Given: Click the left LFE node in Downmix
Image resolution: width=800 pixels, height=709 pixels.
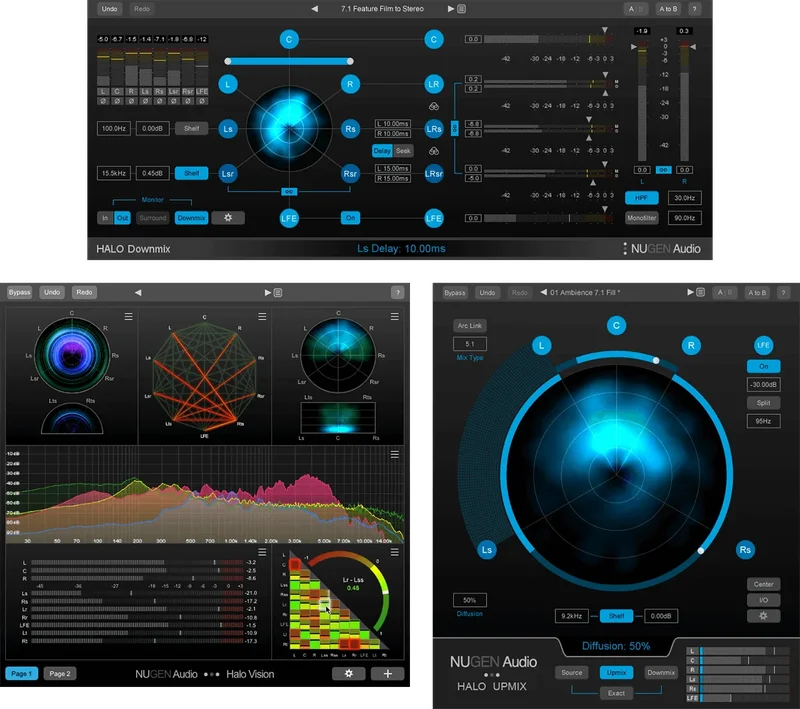Looking at the screenshot, I should click(289, 218).
